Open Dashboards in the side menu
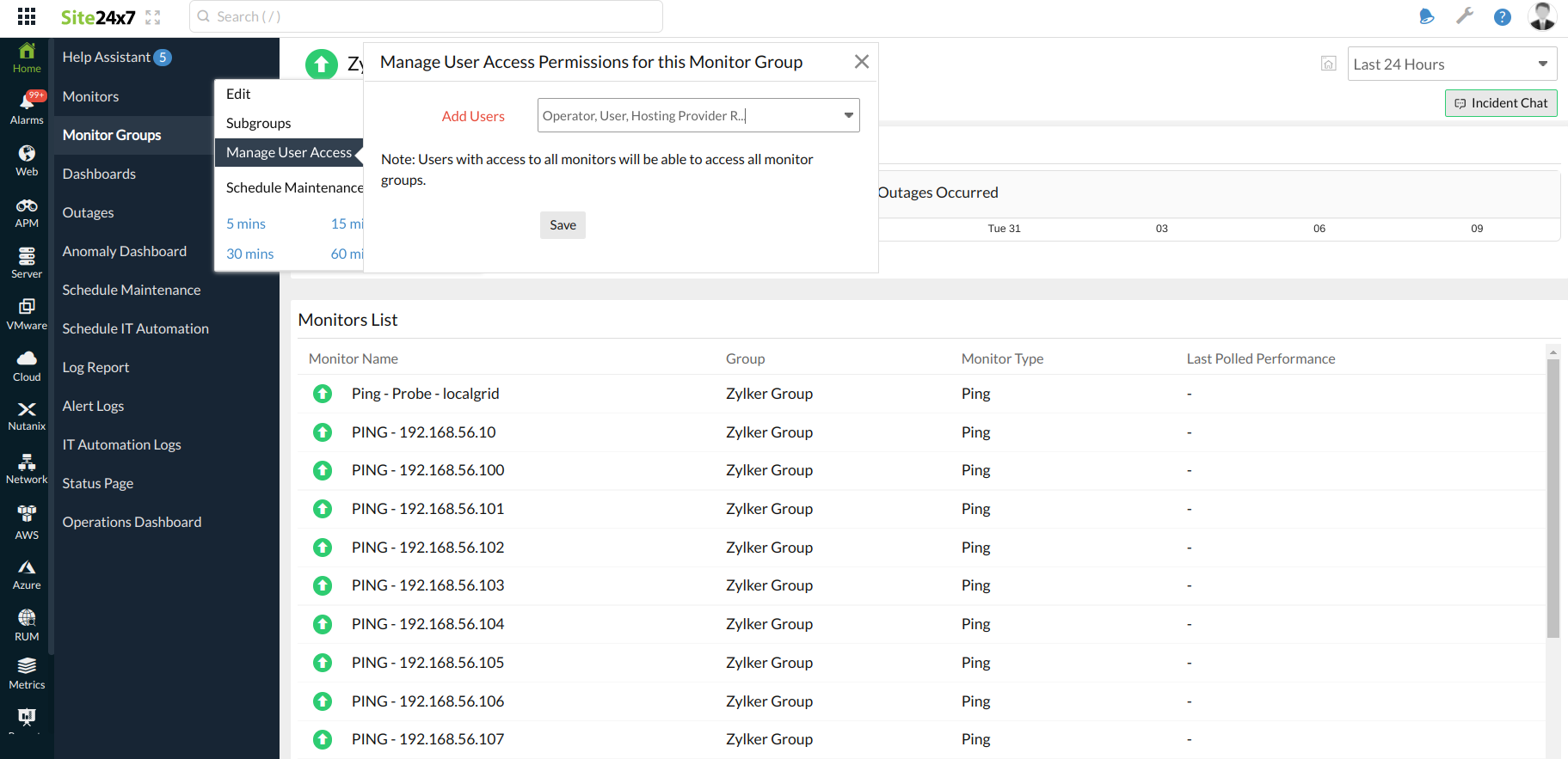 click(99, 174)
